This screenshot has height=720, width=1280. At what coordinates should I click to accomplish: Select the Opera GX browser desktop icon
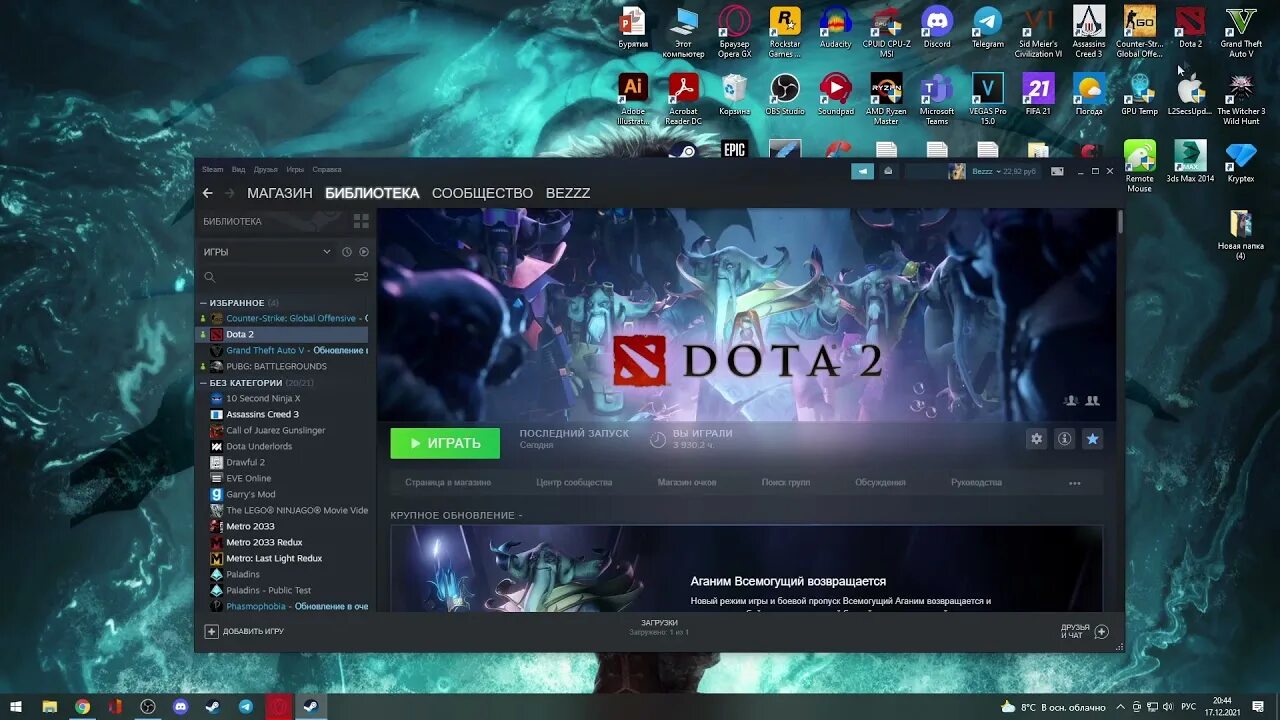tap(734, 32)
